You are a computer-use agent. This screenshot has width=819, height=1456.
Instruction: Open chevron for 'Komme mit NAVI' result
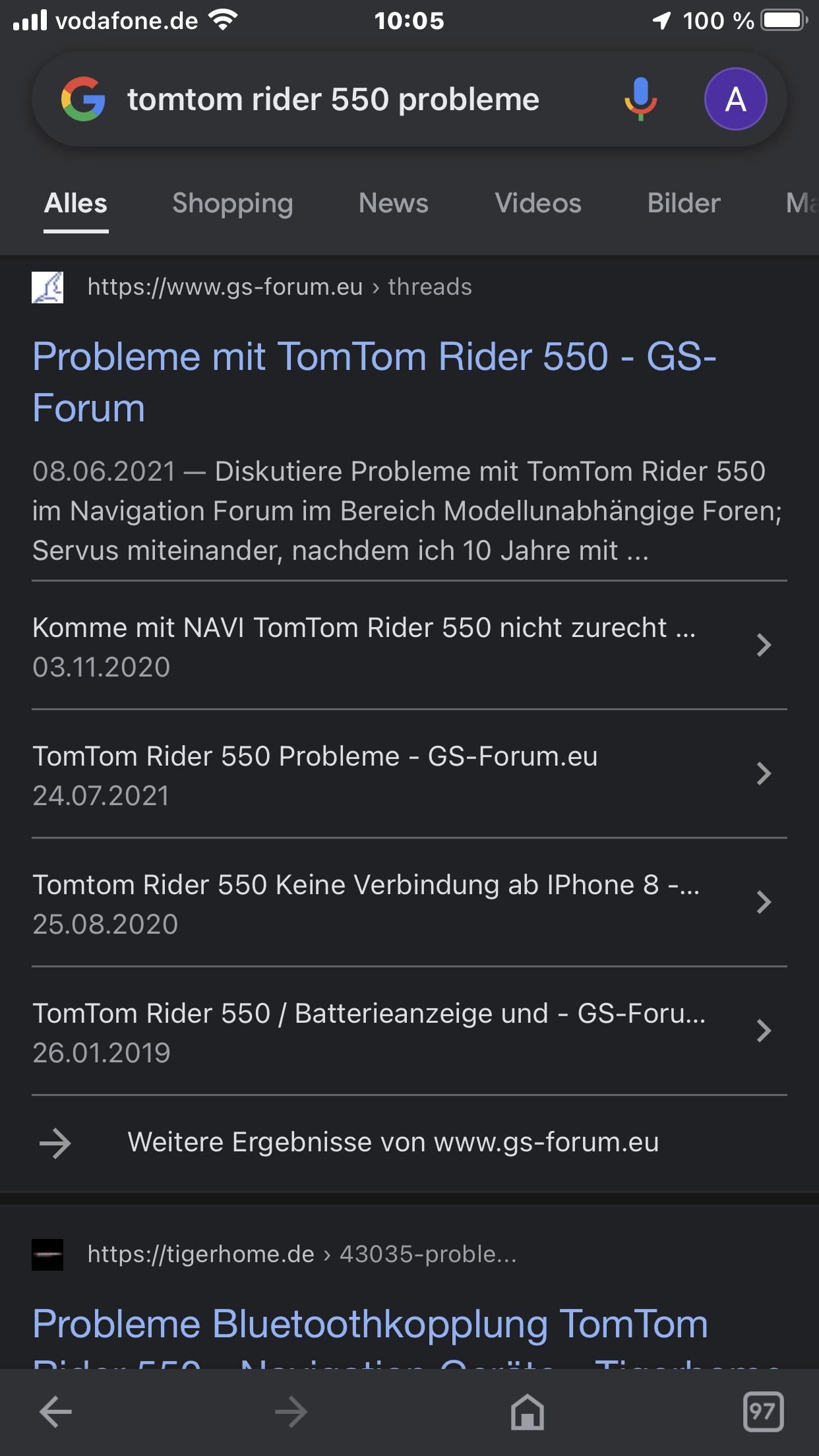pos(764,645)
